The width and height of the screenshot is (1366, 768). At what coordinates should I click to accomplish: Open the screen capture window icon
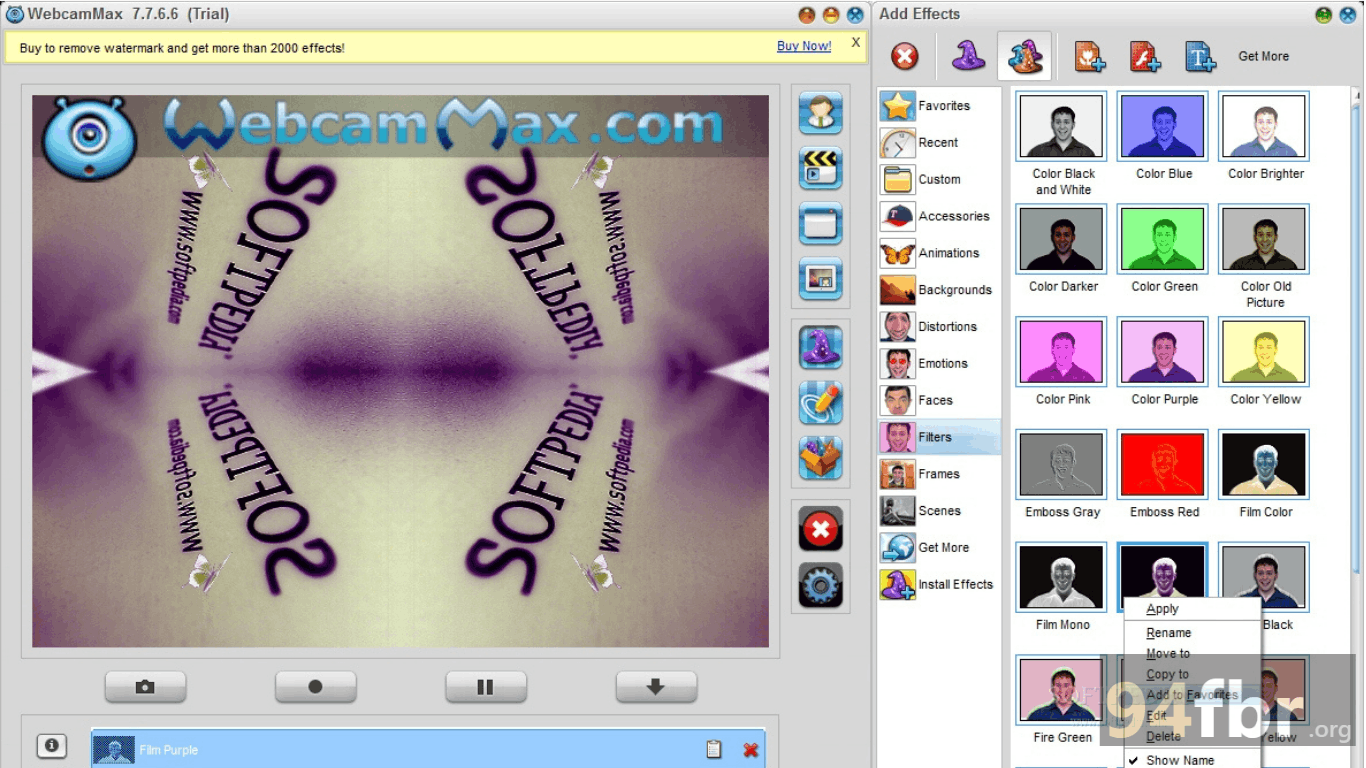(820, 223)
